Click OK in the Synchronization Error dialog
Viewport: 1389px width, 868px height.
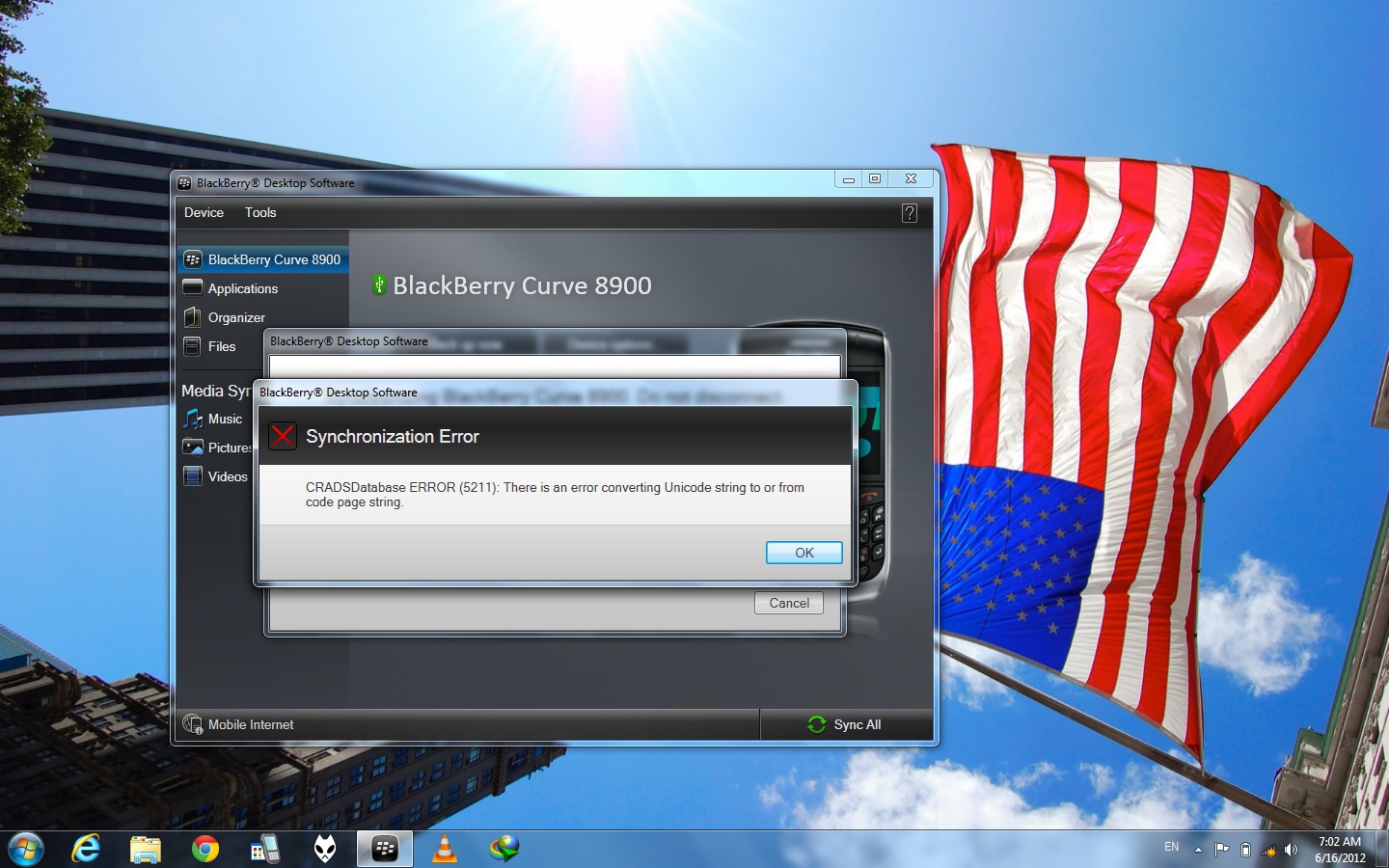803,553
